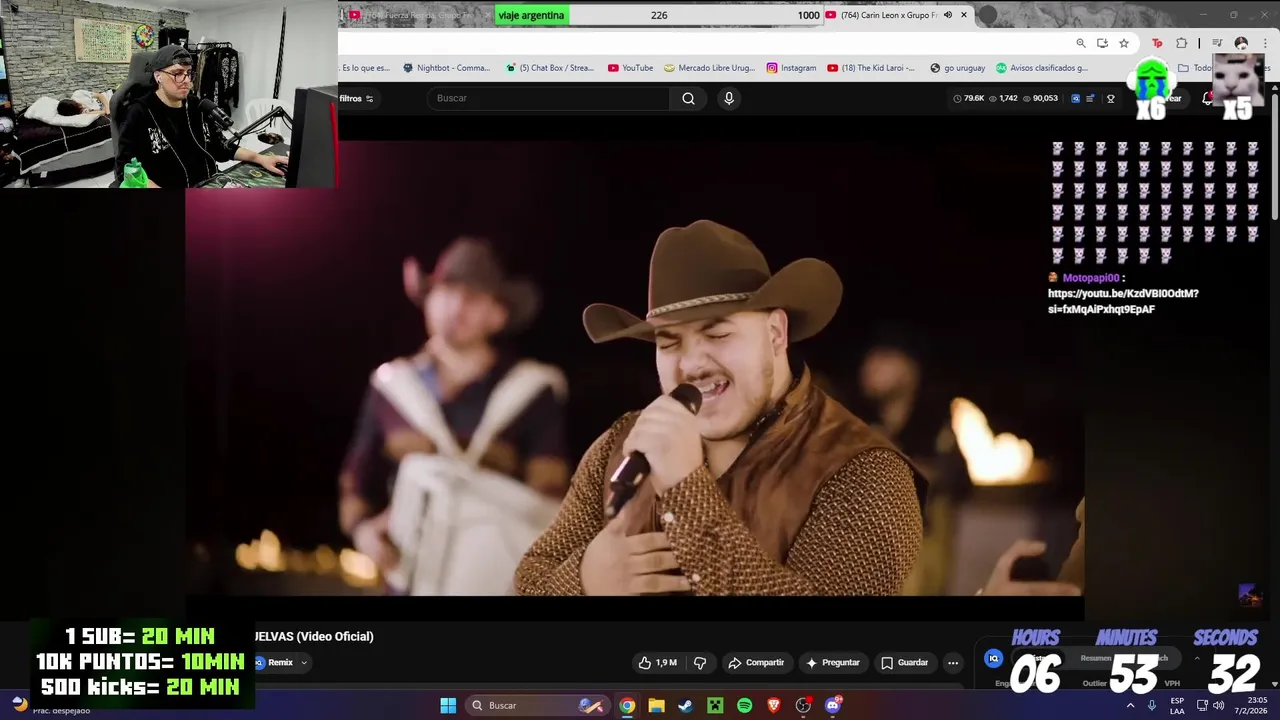This screenshot has height=720, width=1280.
Task: Open the Nightbot Commands bookmark
Action: 446,68
